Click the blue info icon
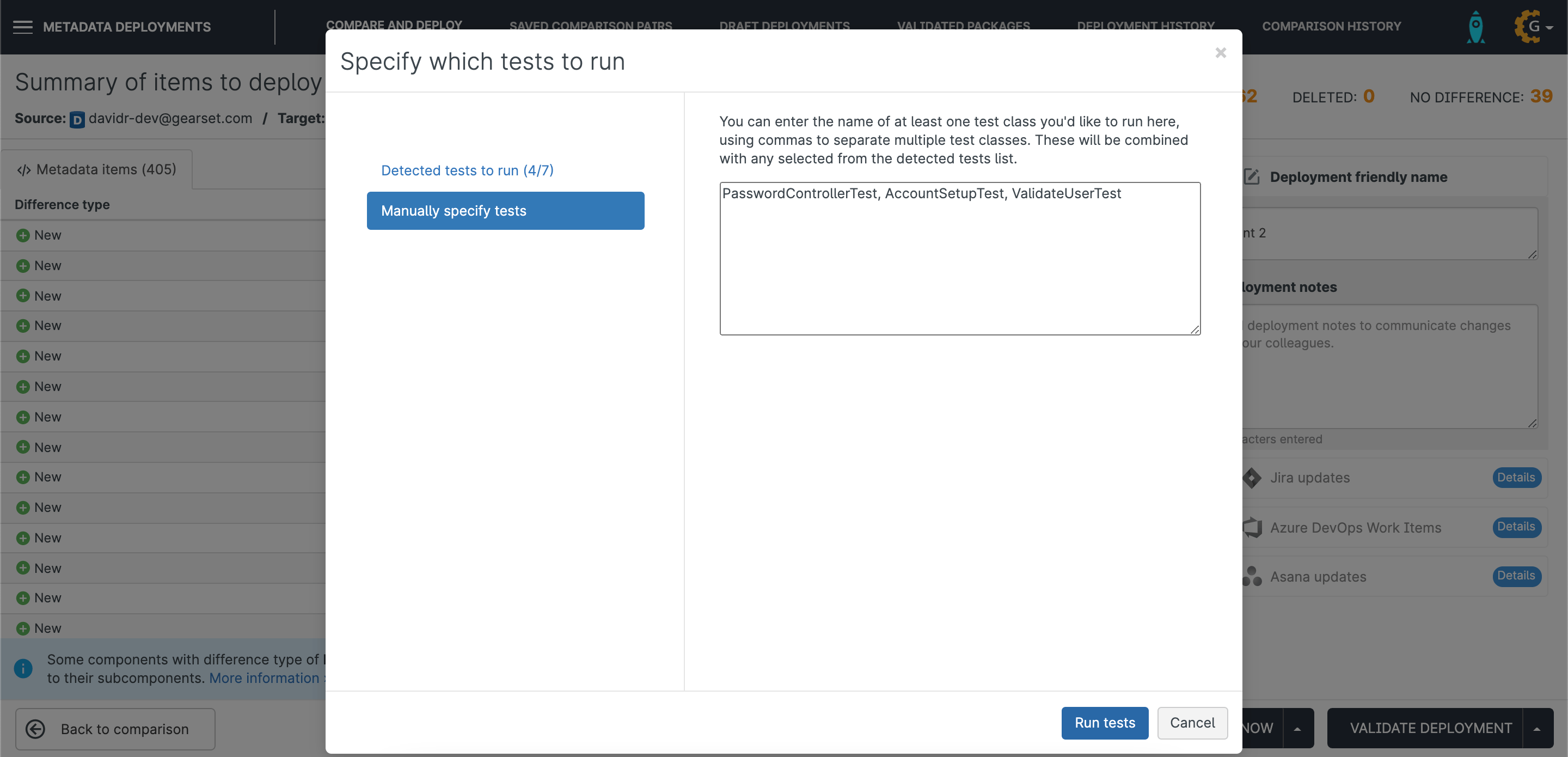This screenshot has width=1568, height=757. coord(23,668)
